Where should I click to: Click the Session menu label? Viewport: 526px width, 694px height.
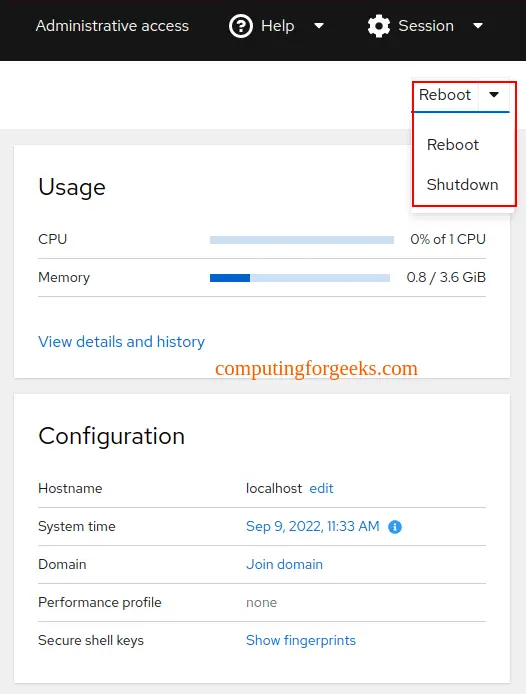point(426,26)
